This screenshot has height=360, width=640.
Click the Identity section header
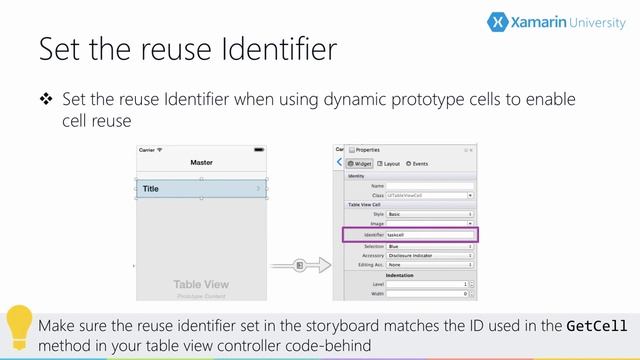coord(410,176)
